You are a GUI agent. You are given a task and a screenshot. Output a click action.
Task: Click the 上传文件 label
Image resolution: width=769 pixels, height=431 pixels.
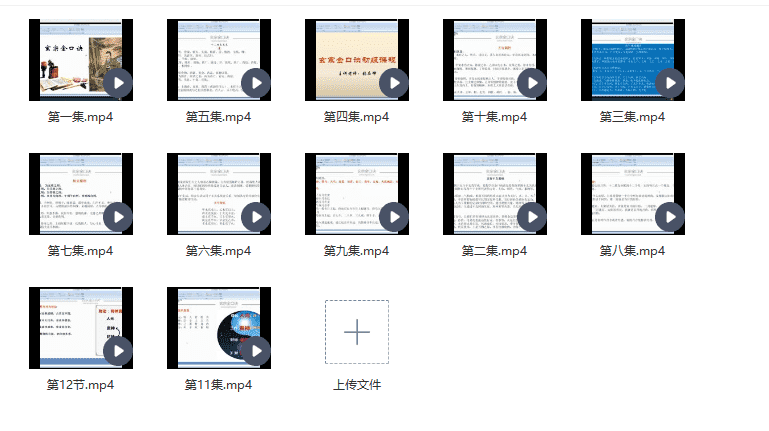(356, 384)
